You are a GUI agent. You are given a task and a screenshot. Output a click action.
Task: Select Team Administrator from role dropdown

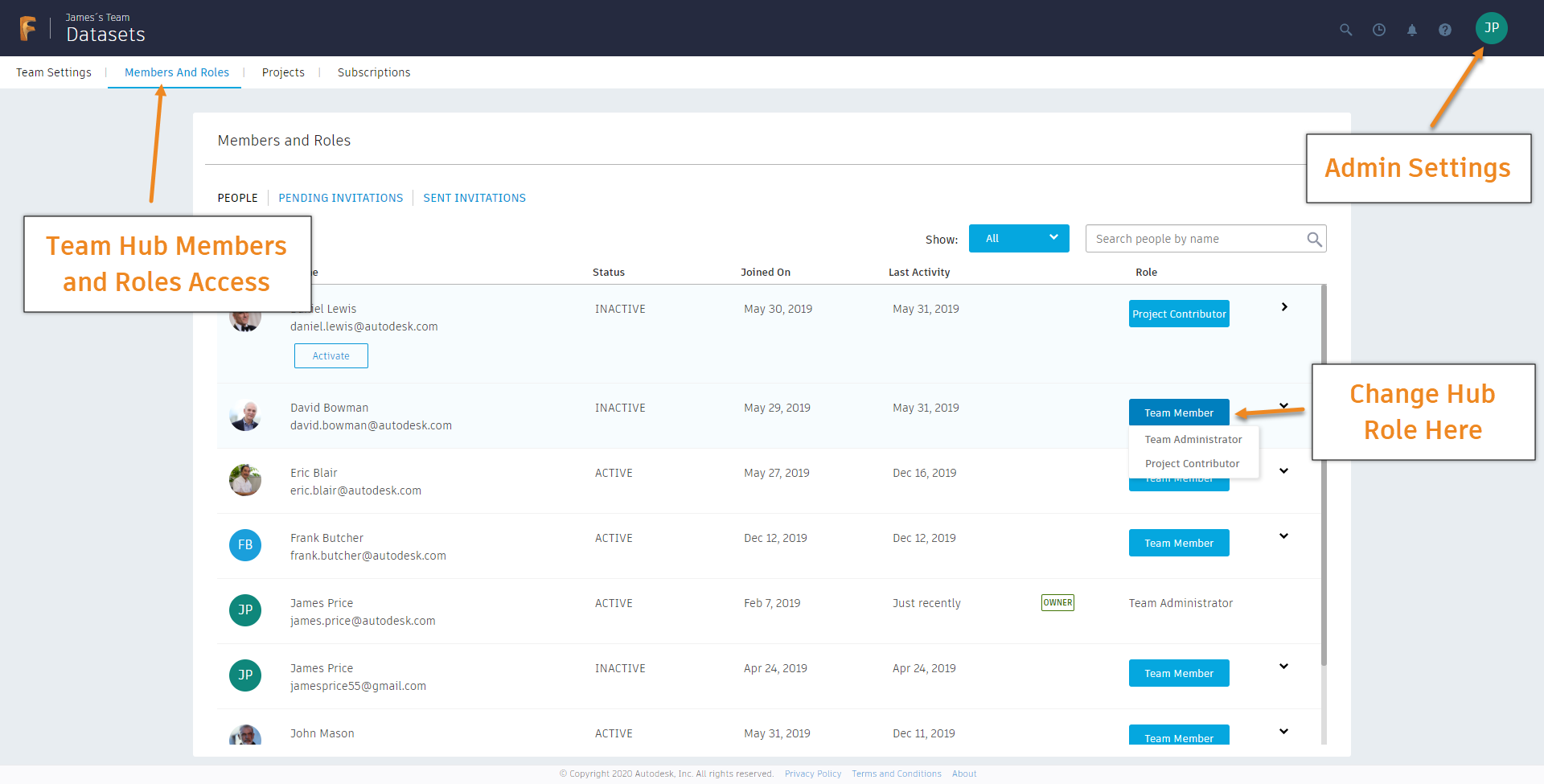[1193, 440]
